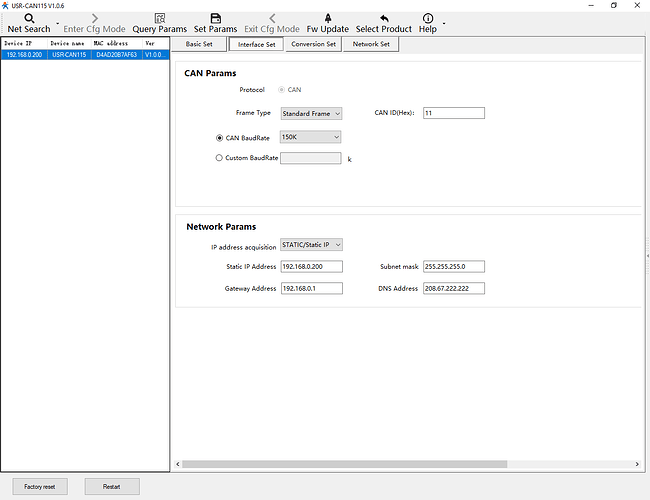The width and height of the screenshot is (650, 500).
Task: Switch to the Conversion Set tab
Action: point(313,44)
